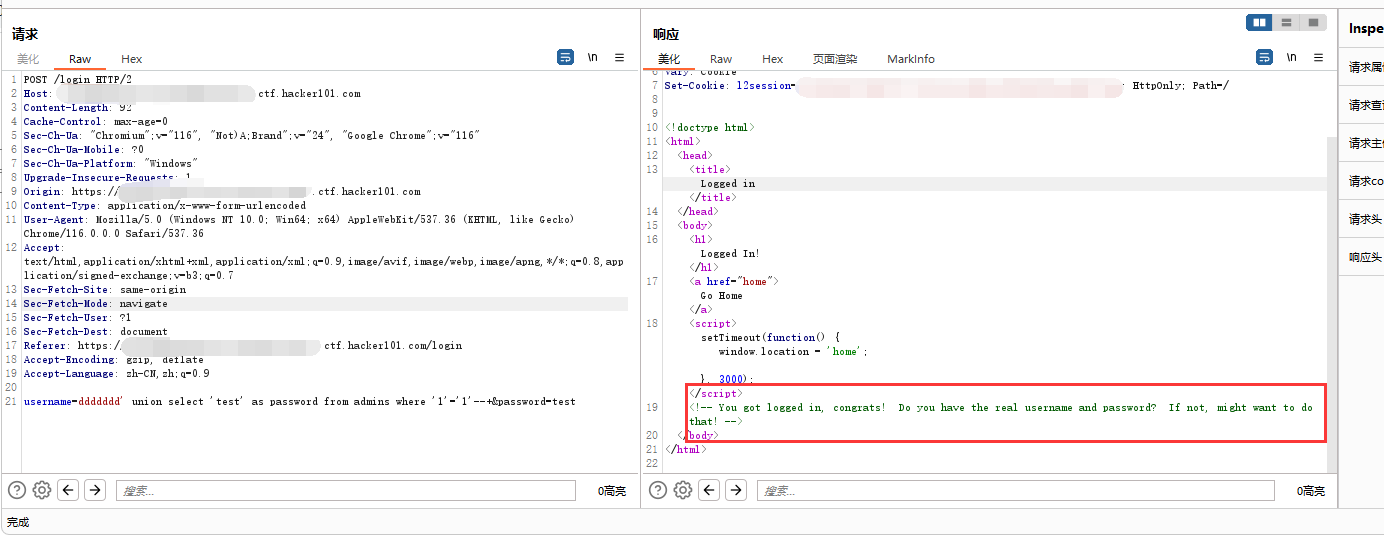Switch request view to 美化 tab
The width and height of the screenshot is (1384, 536).
28,59
